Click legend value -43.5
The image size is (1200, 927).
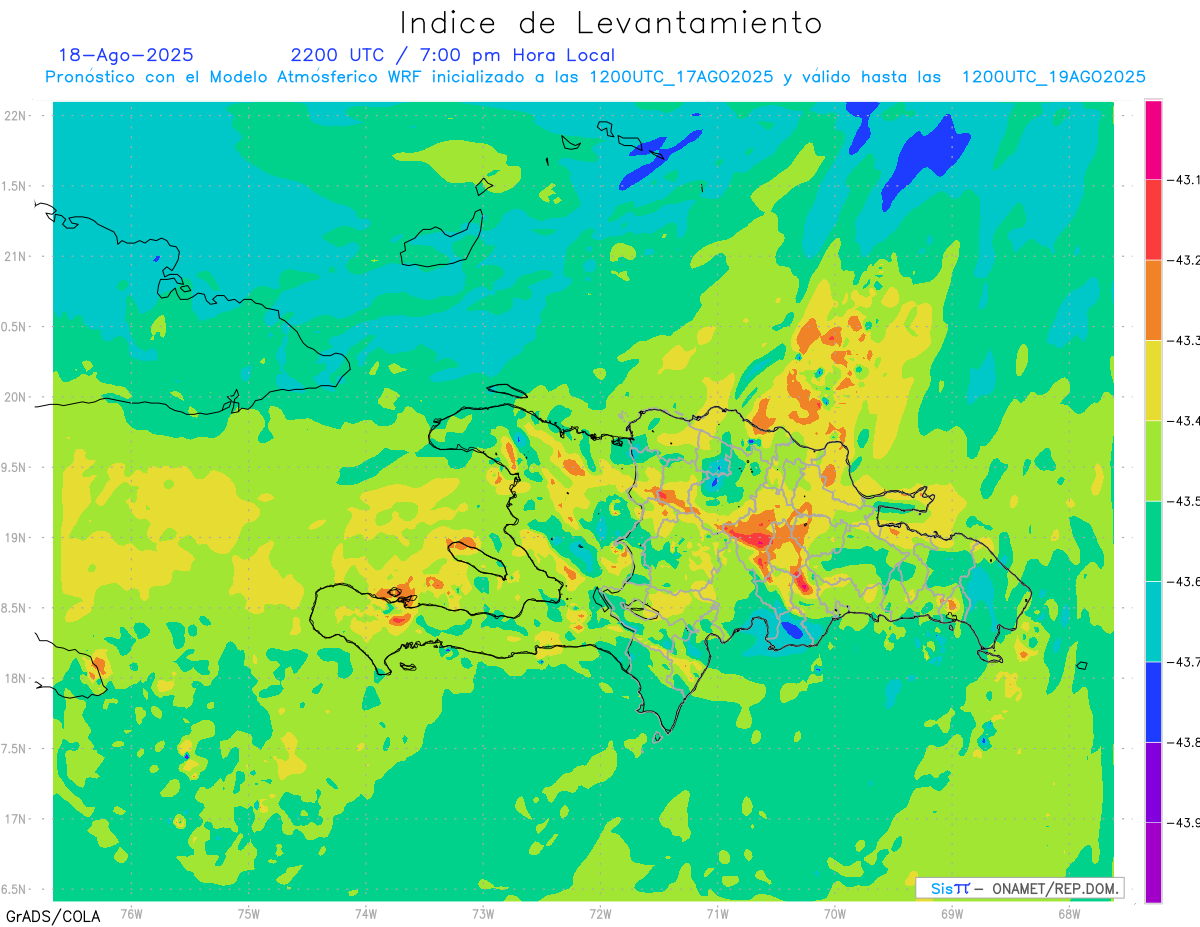[1184, 501]
